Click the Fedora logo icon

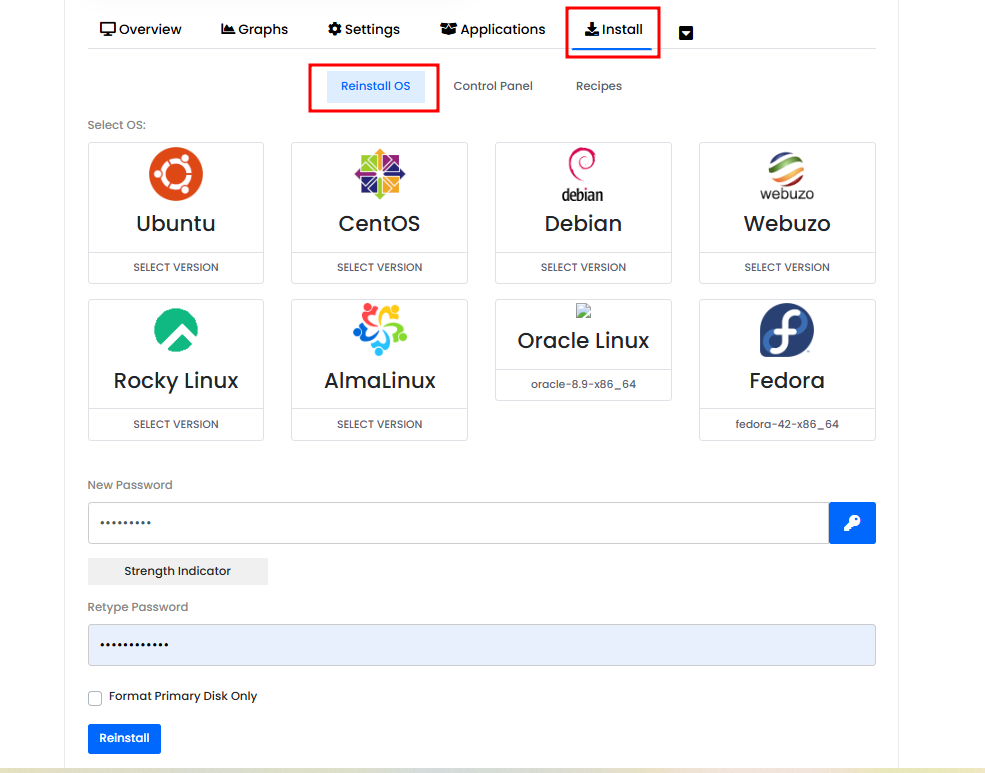click(787, 331)
